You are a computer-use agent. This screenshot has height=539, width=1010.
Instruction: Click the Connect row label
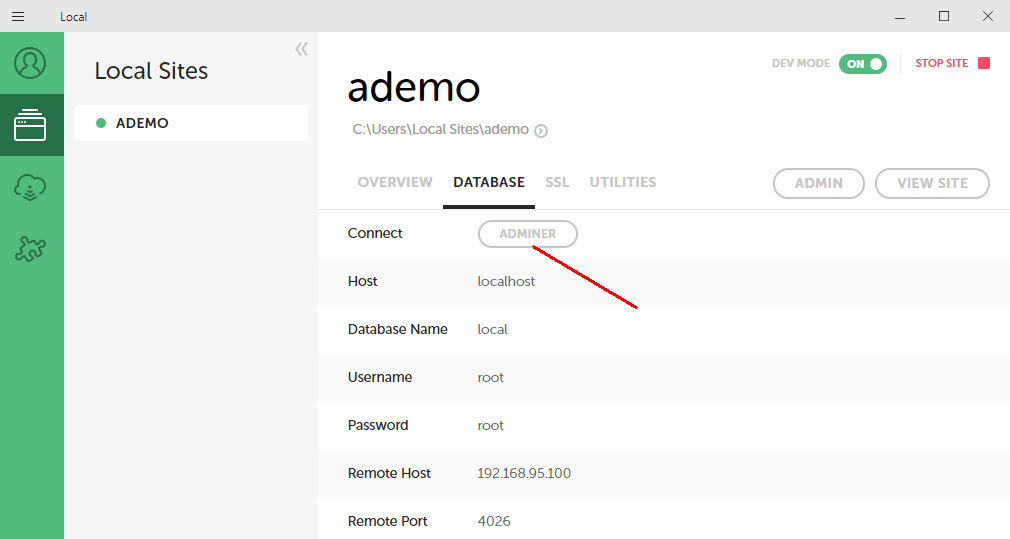coord(375,233)
